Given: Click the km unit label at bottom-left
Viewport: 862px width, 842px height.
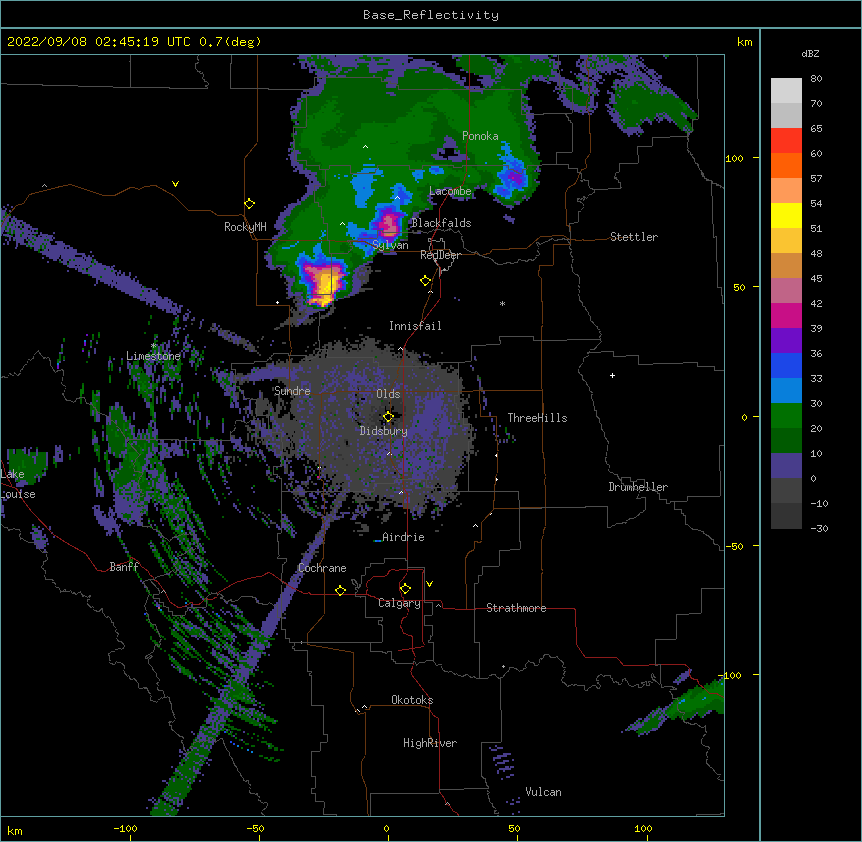Looking at the screenshot, I should [x=15, y=831].
